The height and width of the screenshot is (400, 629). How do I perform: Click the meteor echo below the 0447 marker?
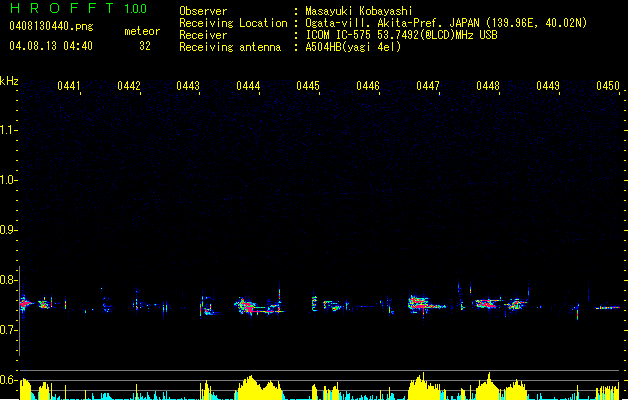(x=426, y=304)
